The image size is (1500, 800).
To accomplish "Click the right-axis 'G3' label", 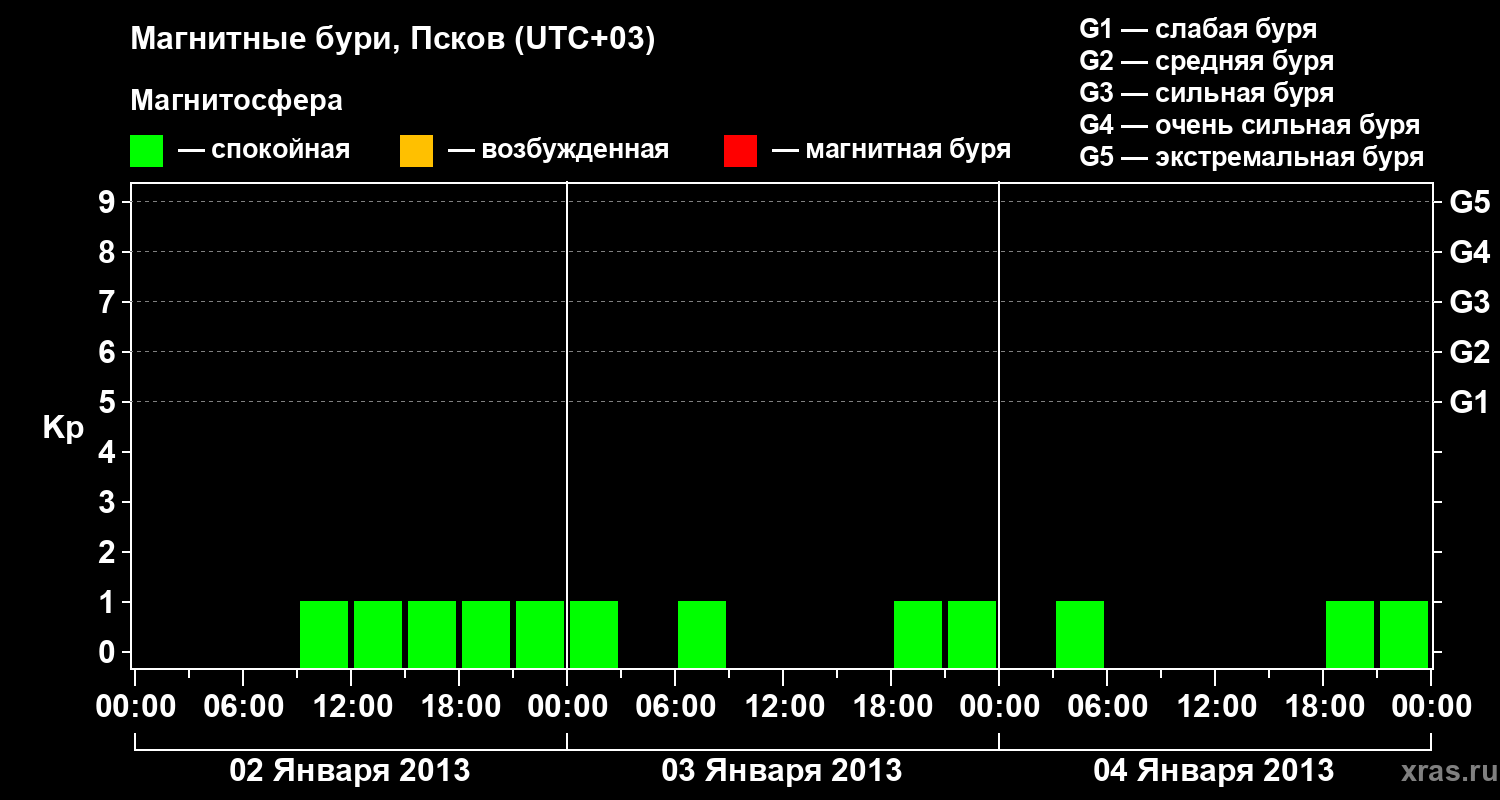I will (1470, 302).
